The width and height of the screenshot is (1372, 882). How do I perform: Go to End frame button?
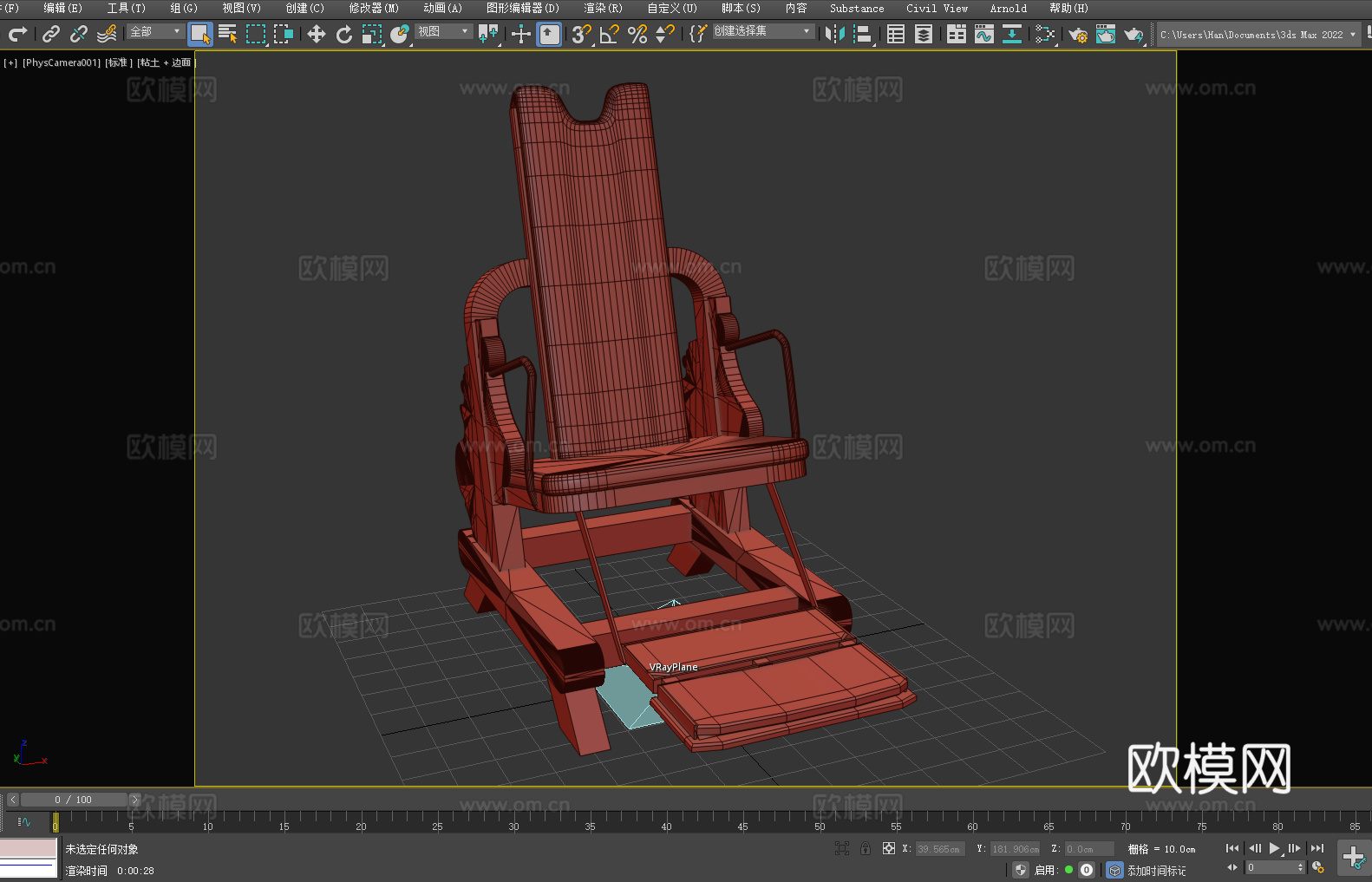[1317, 848]
